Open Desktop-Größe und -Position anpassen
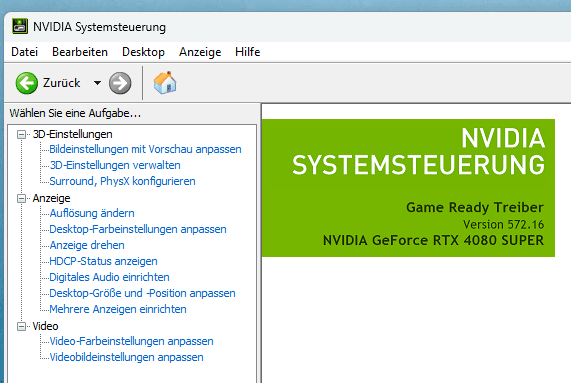Screen dimensions: 571x383 point(142,293)
